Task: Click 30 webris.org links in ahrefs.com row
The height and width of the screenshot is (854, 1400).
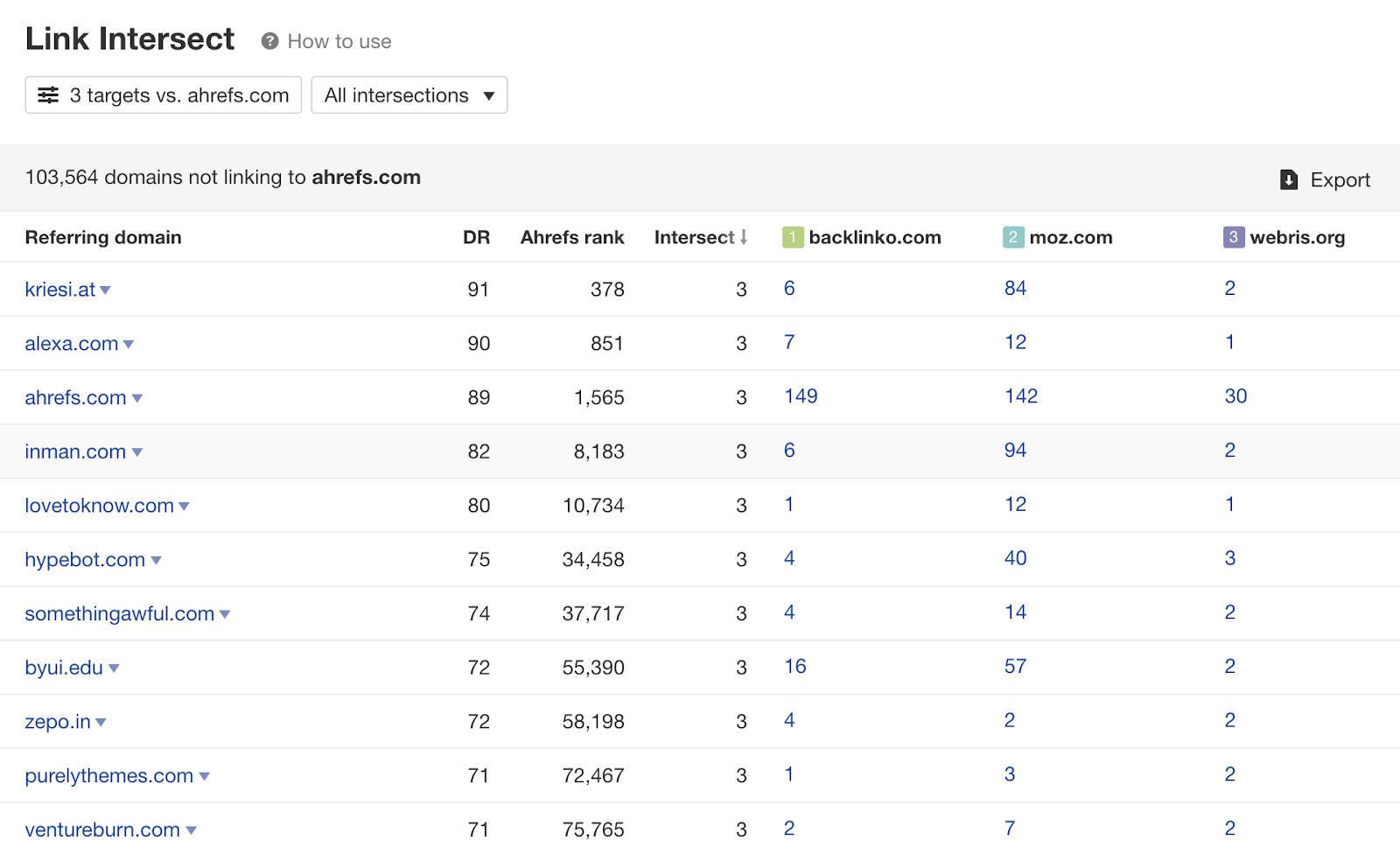Action: (1235, 396)
